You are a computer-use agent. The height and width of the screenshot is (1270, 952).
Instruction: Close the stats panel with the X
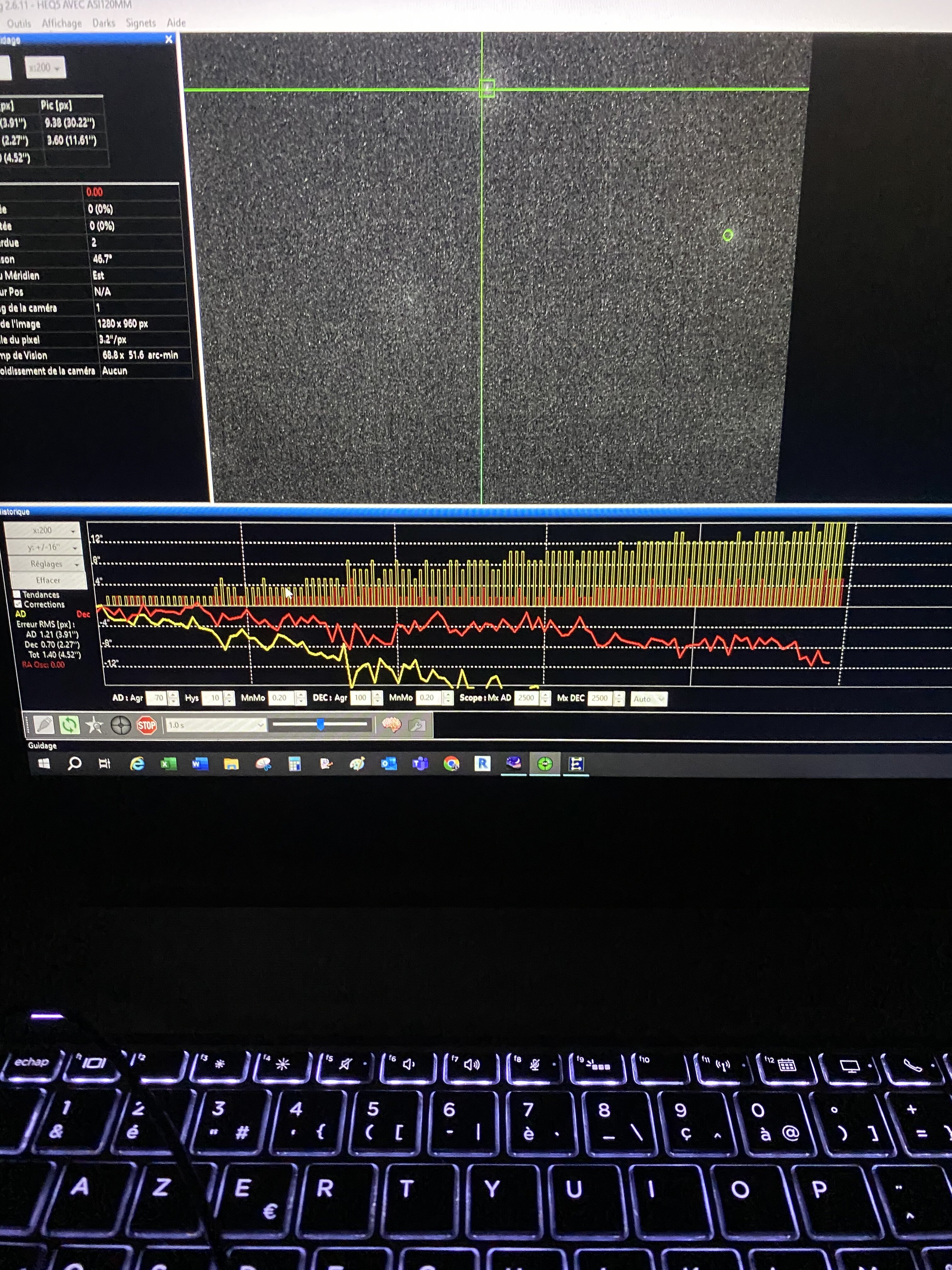tap(169, 39)
